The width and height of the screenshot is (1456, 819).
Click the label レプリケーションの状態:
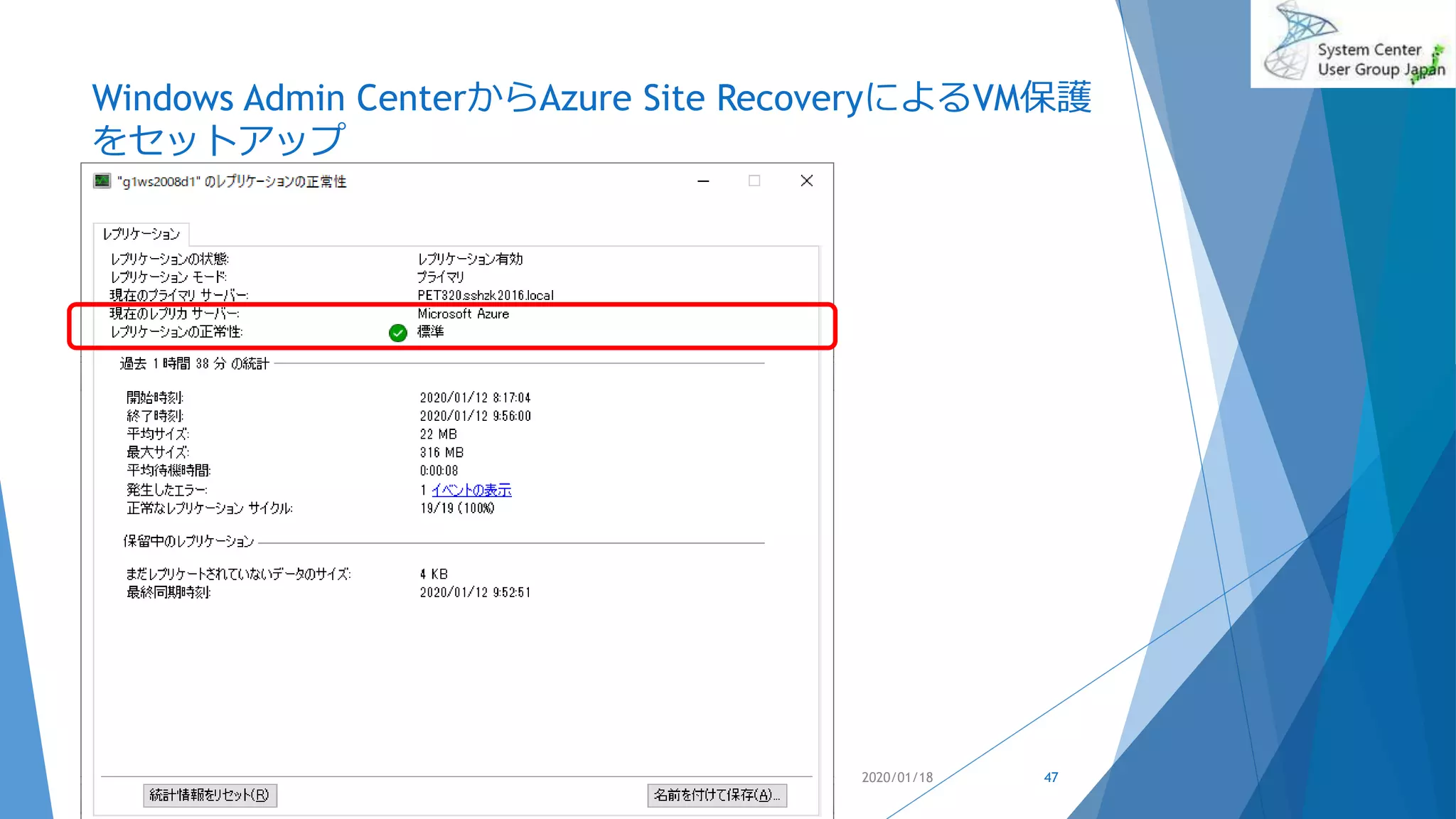(169, 259)
